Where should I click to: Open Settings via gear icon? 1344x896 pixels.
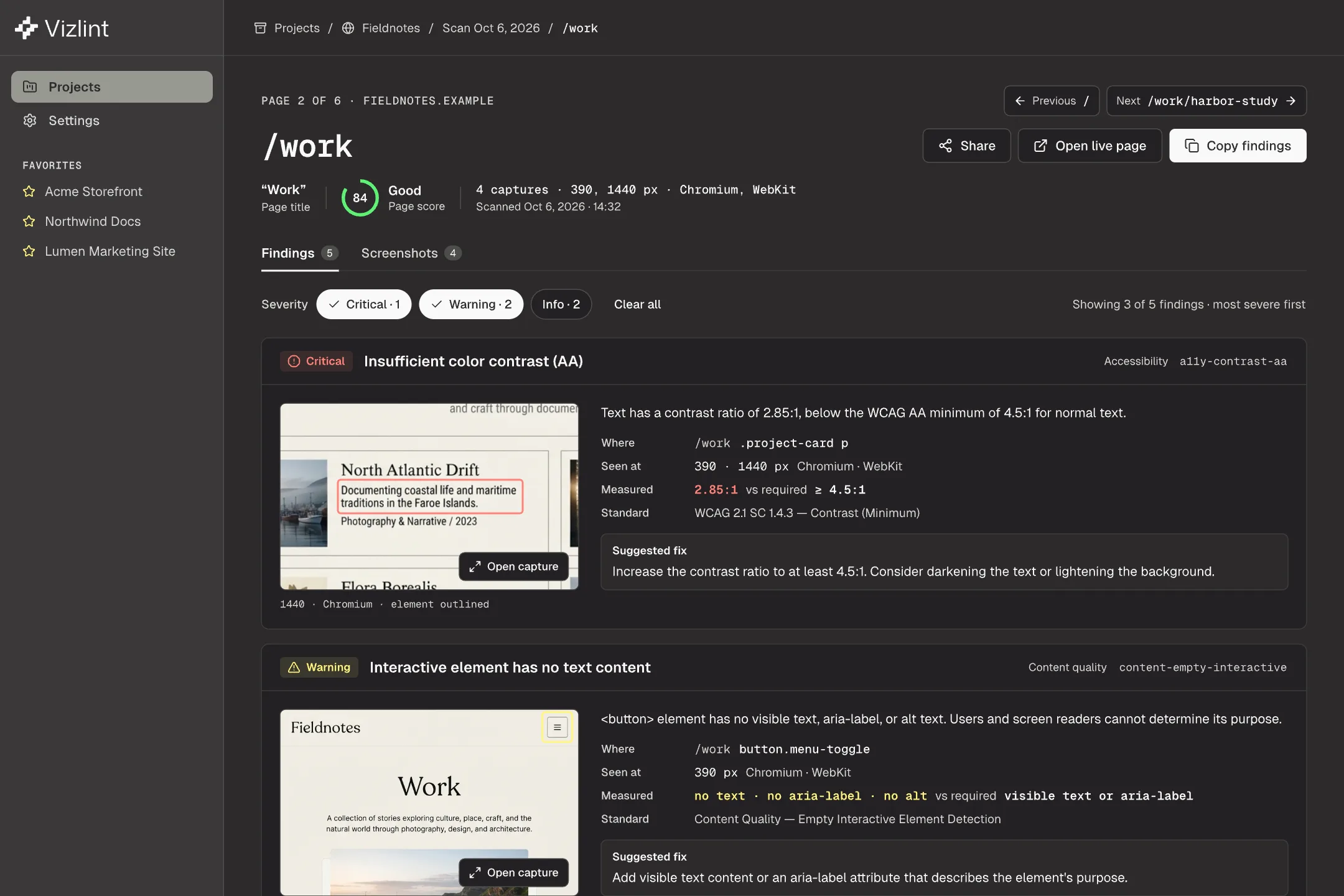click(x=30, y=120)
